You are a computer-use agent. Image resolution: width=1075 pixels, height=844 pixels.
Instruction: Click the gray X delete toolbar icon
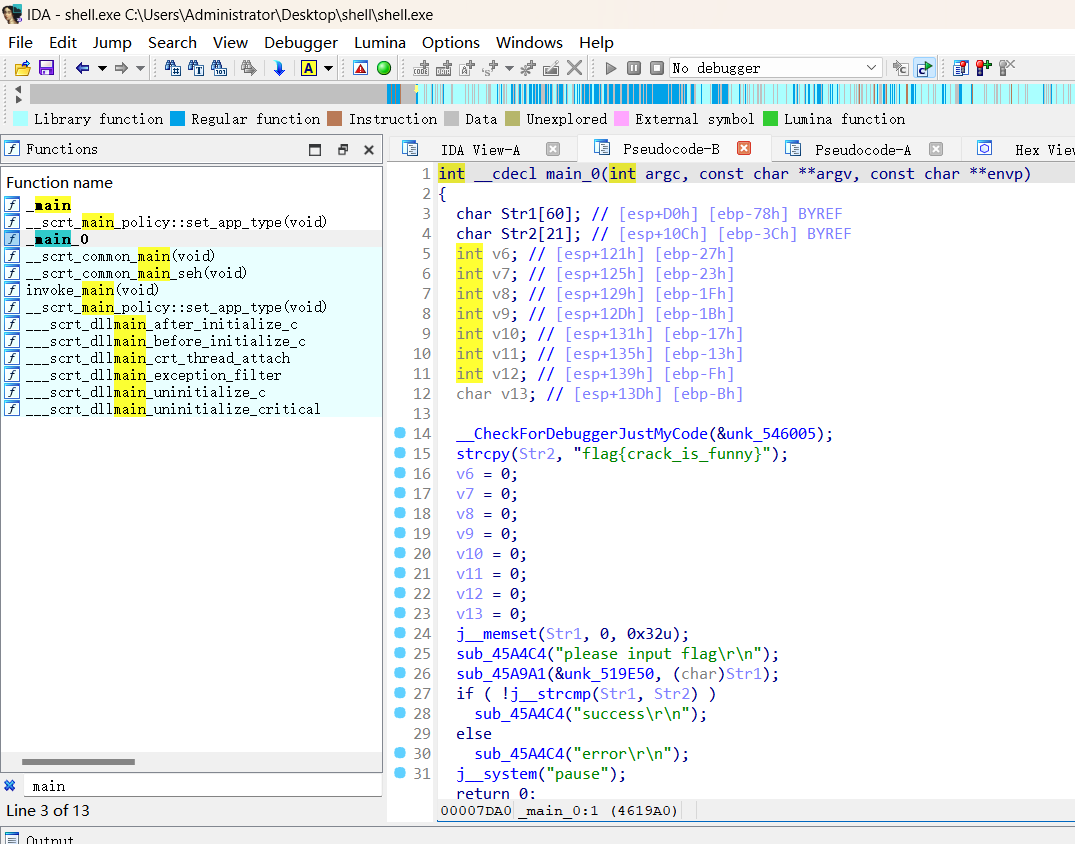(575, 68)
